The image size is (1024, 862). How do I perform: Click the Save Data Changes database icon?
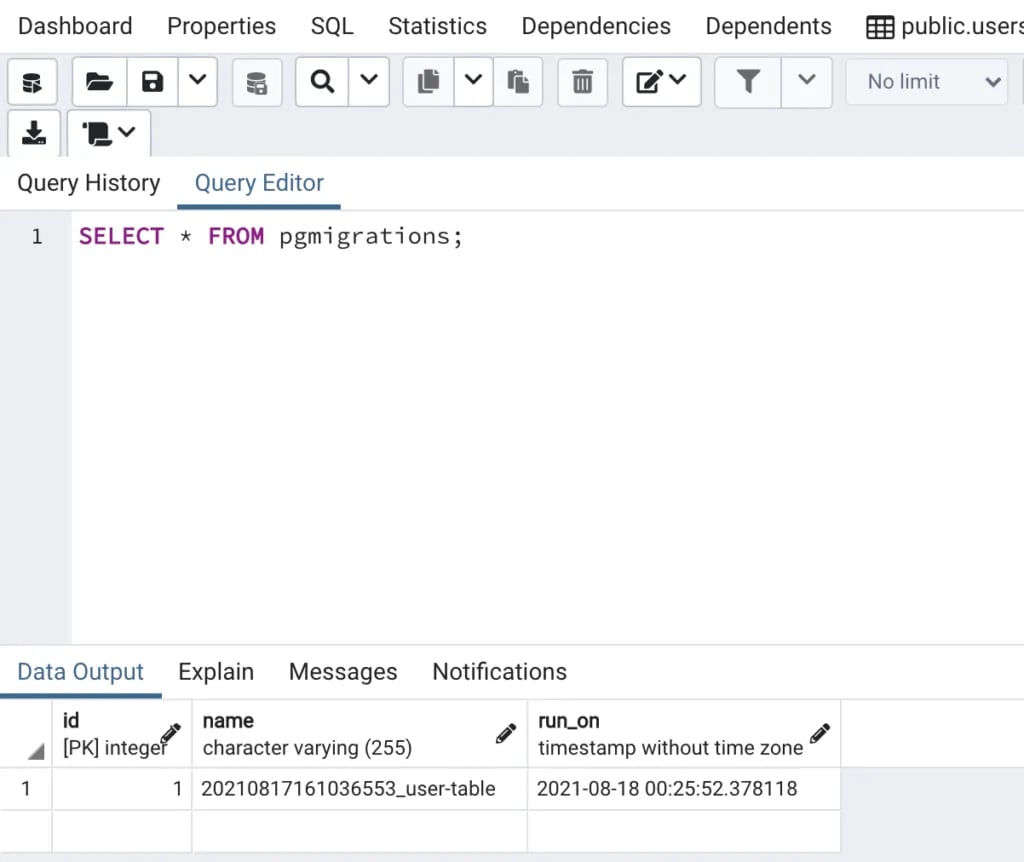[257, 82]
